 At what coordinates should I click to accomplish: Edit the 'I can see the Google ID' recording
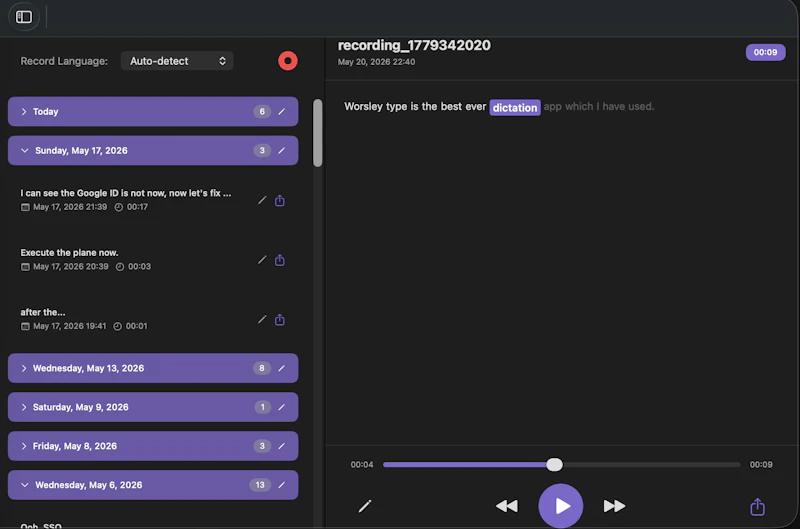[x=262, y=200]
